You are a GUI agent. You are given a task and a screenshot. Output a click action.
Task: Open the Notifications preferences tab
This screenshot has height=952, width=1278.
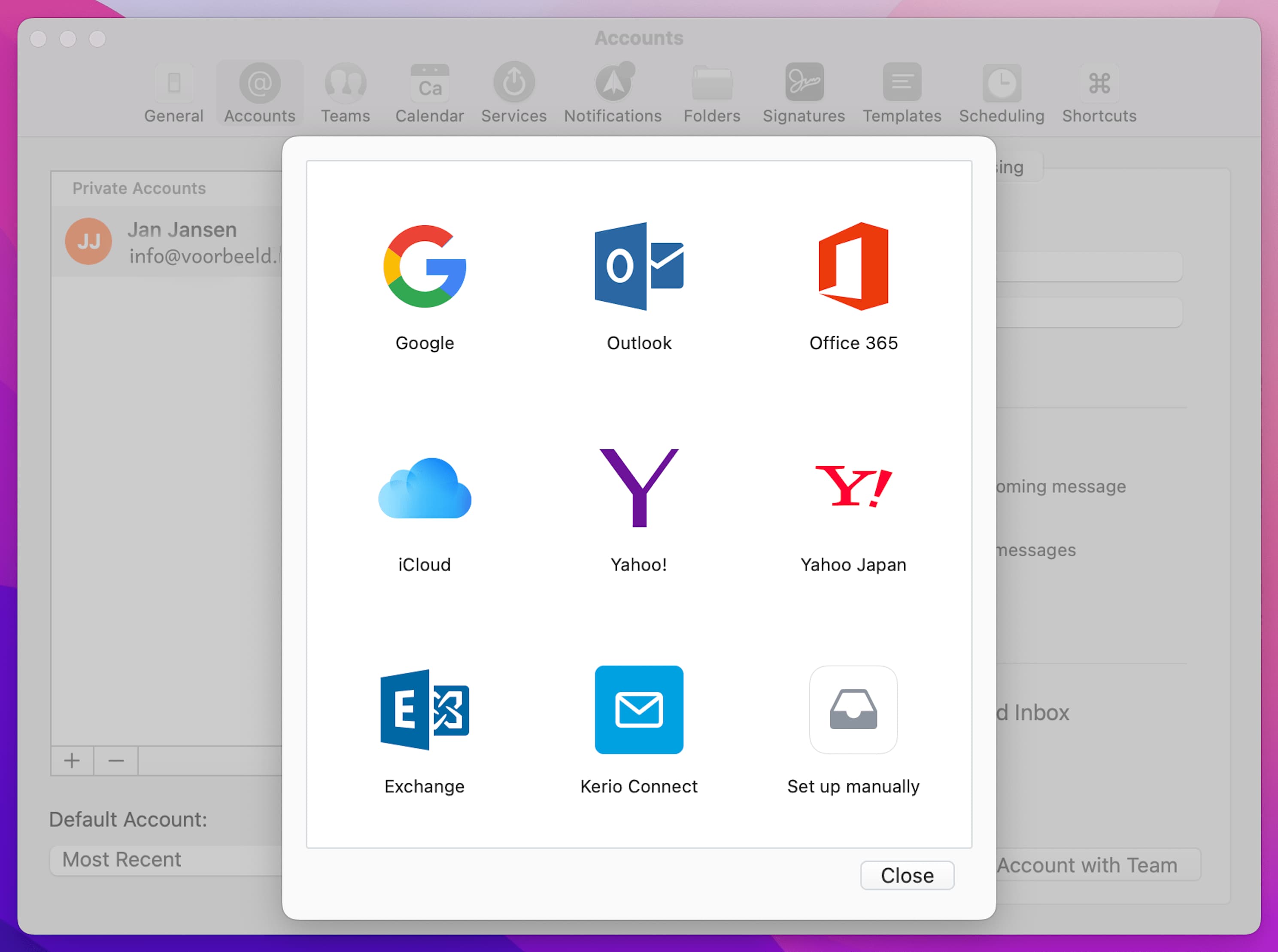coord(613,94)
